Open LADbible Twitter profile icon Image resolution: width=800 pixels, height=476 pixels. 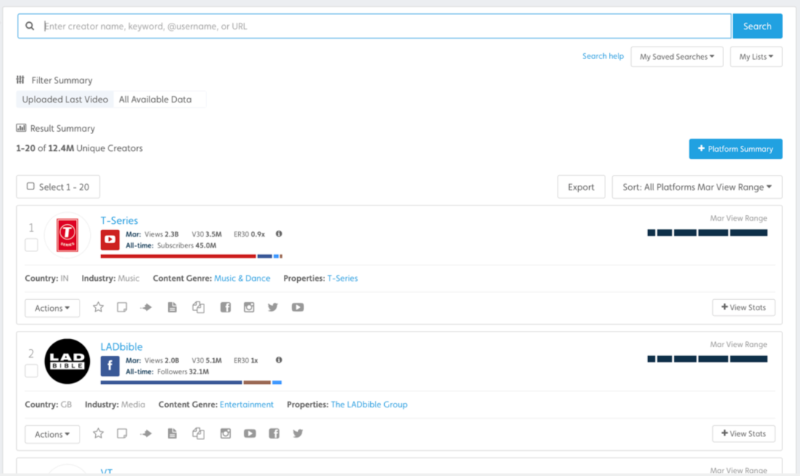point(298,433)
